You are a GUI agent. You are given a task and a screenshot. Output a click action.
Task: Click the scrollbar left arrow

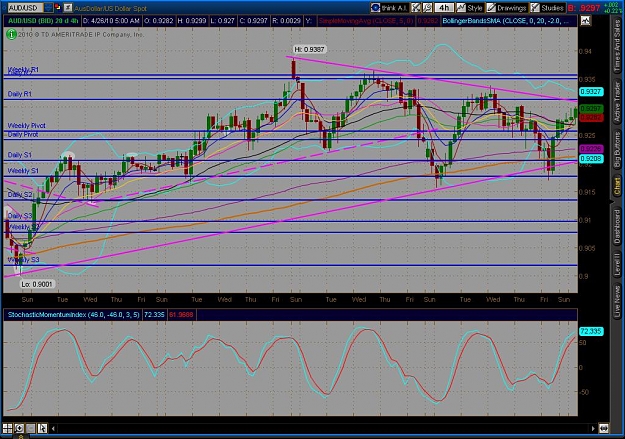[x=53, y=429]
